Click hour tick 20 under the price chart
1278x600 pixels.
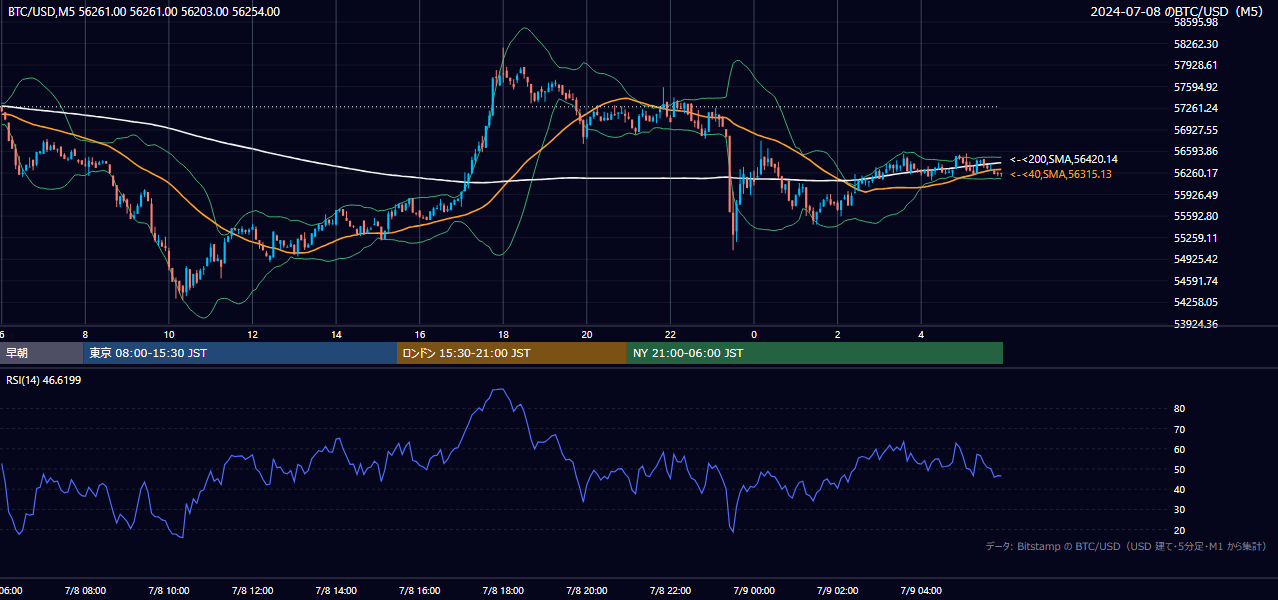[x=587, y=334]
